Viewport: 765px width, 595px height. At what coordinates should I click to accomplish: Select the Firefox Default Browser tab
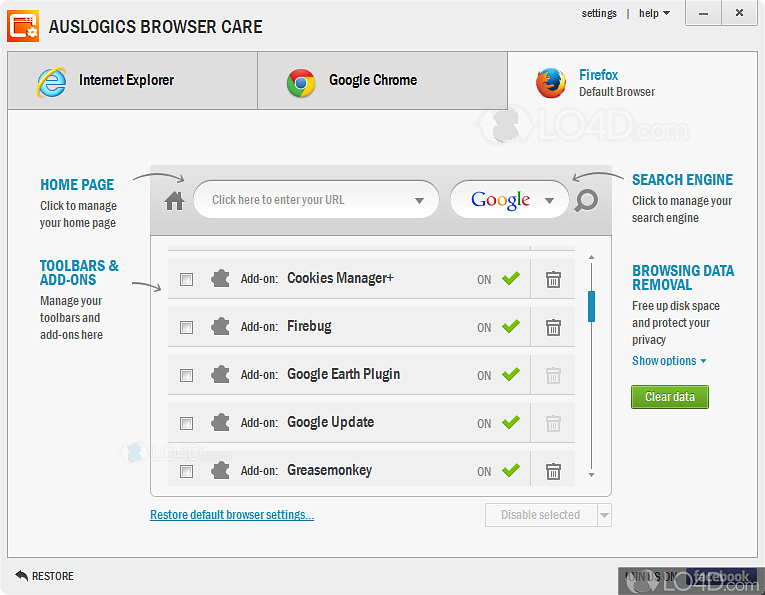point(632,81)
